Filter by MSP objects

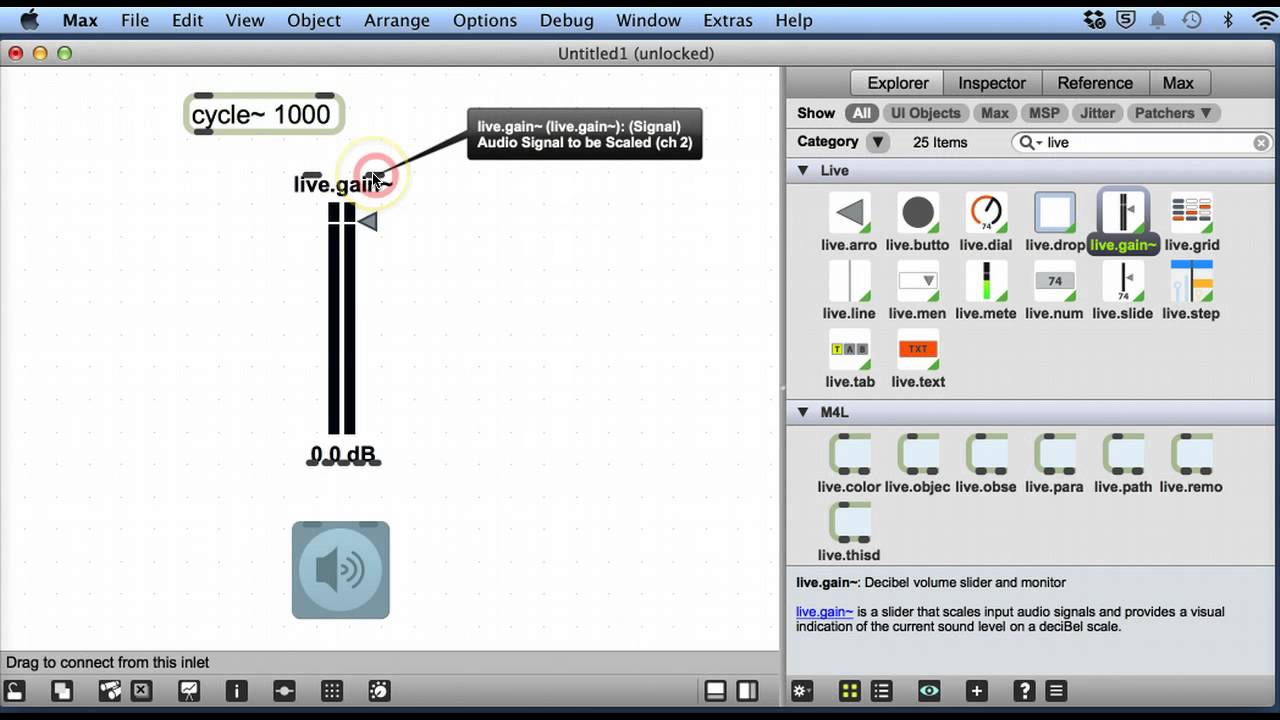pyautogui.click(x=1044, y=113)
